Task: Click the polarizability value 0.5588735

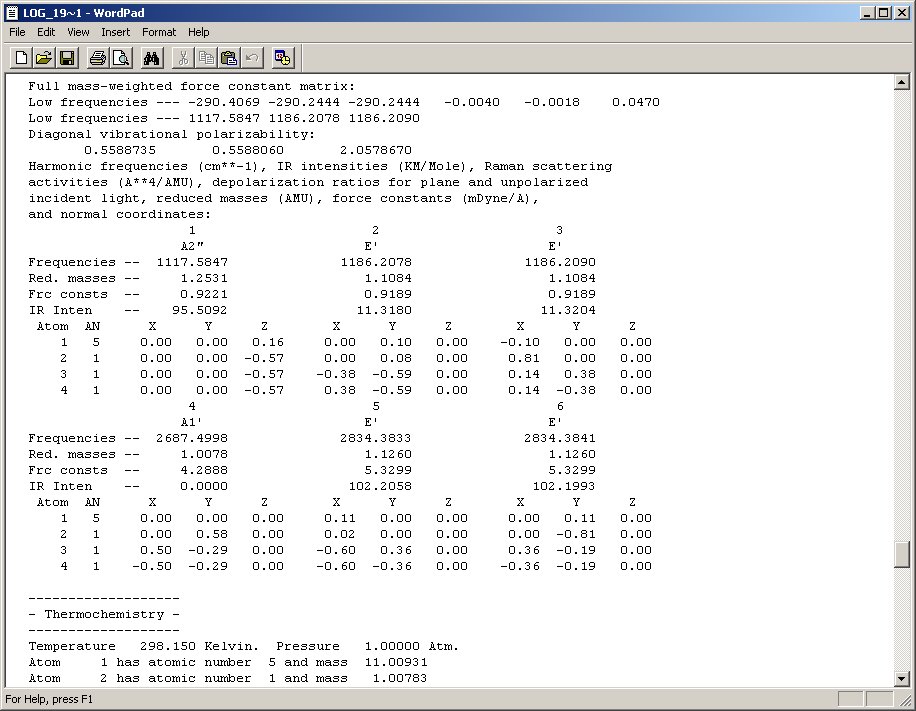Action: point(120,150)
